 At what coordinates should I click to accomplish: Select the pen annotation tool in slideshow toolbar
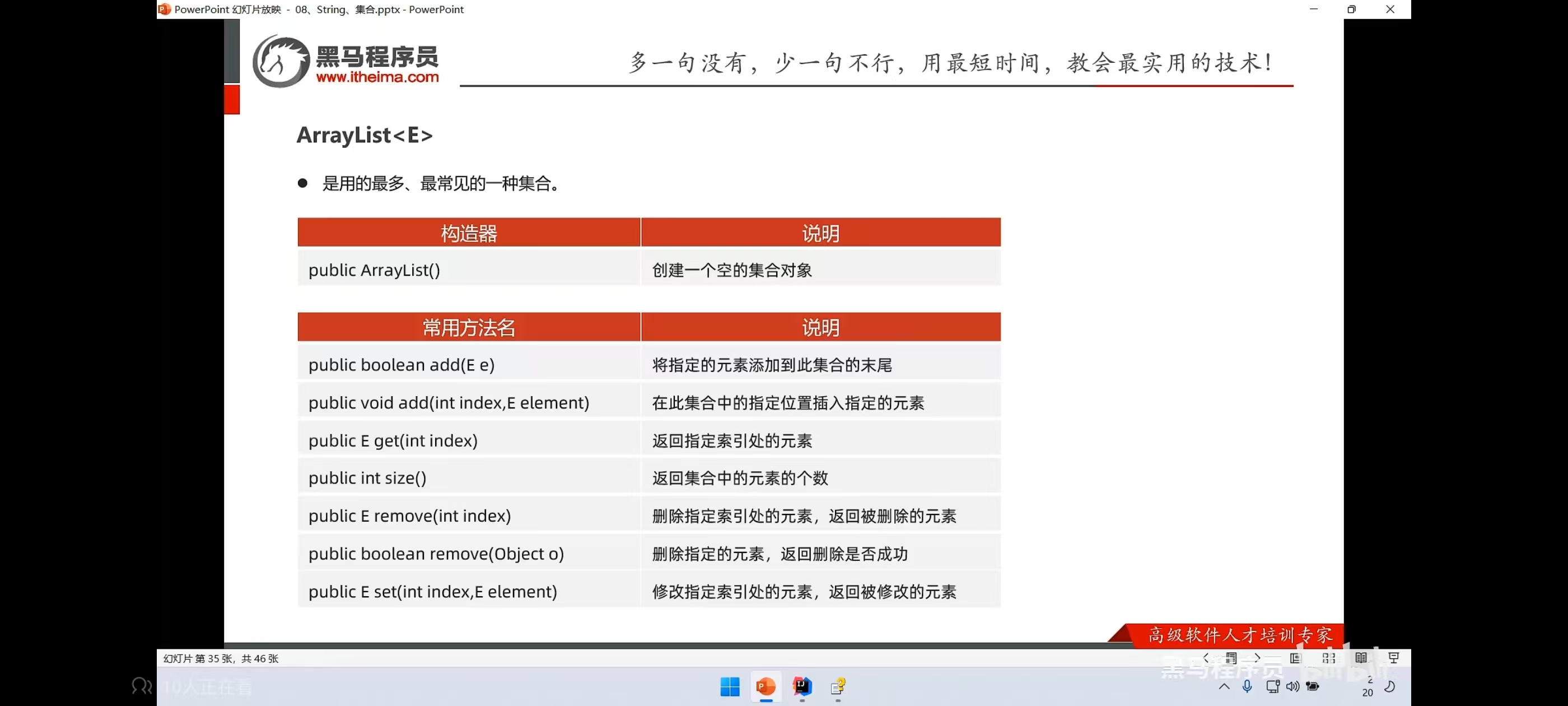pos(1231,658)
